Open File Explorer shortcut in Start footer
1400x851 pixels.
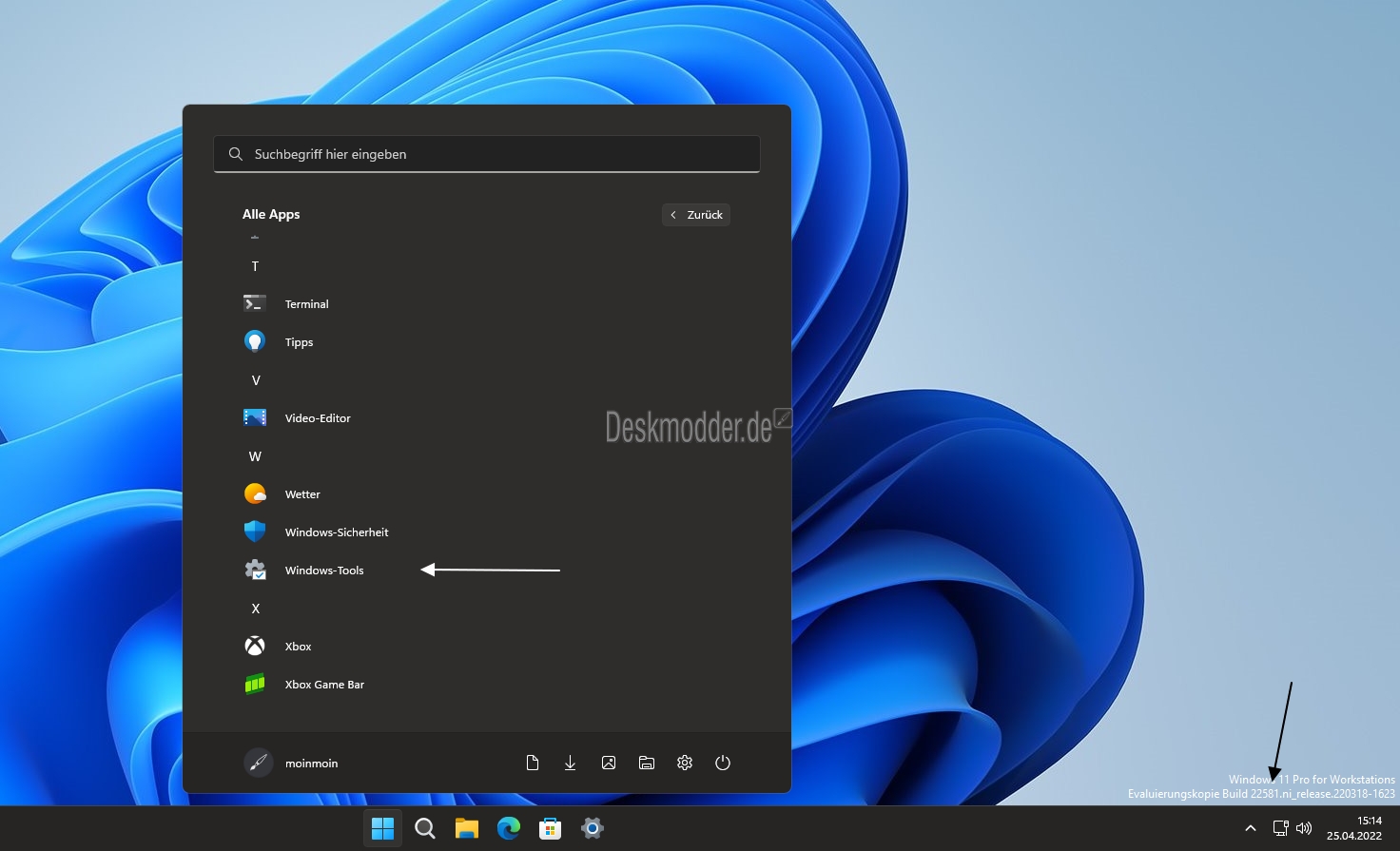pyautogui.click(x=647, y=763)
